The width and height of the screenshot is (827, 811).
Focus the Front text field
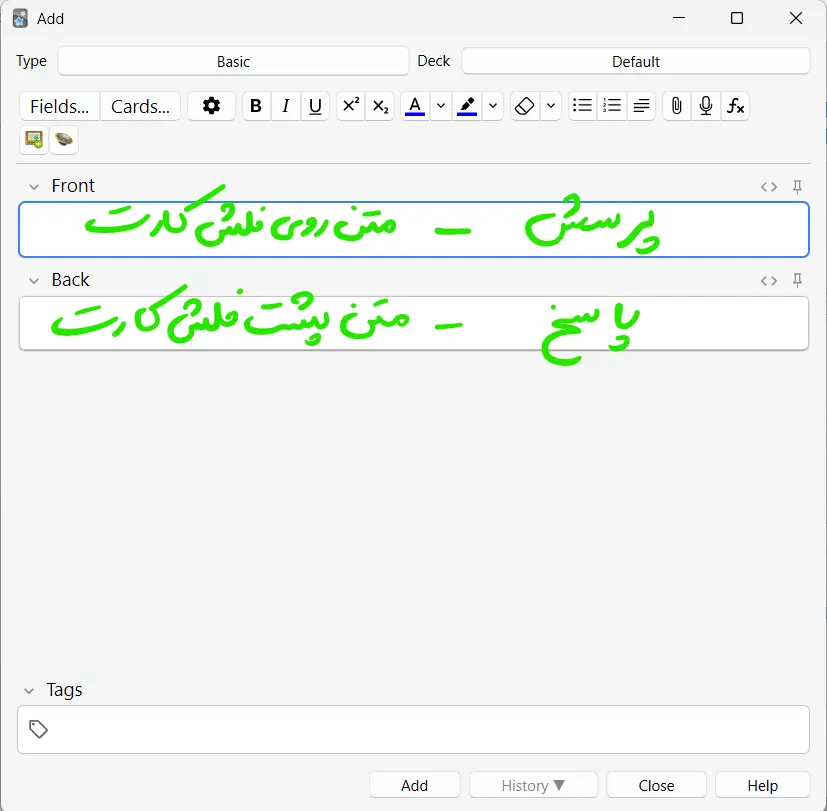[414, 229]
